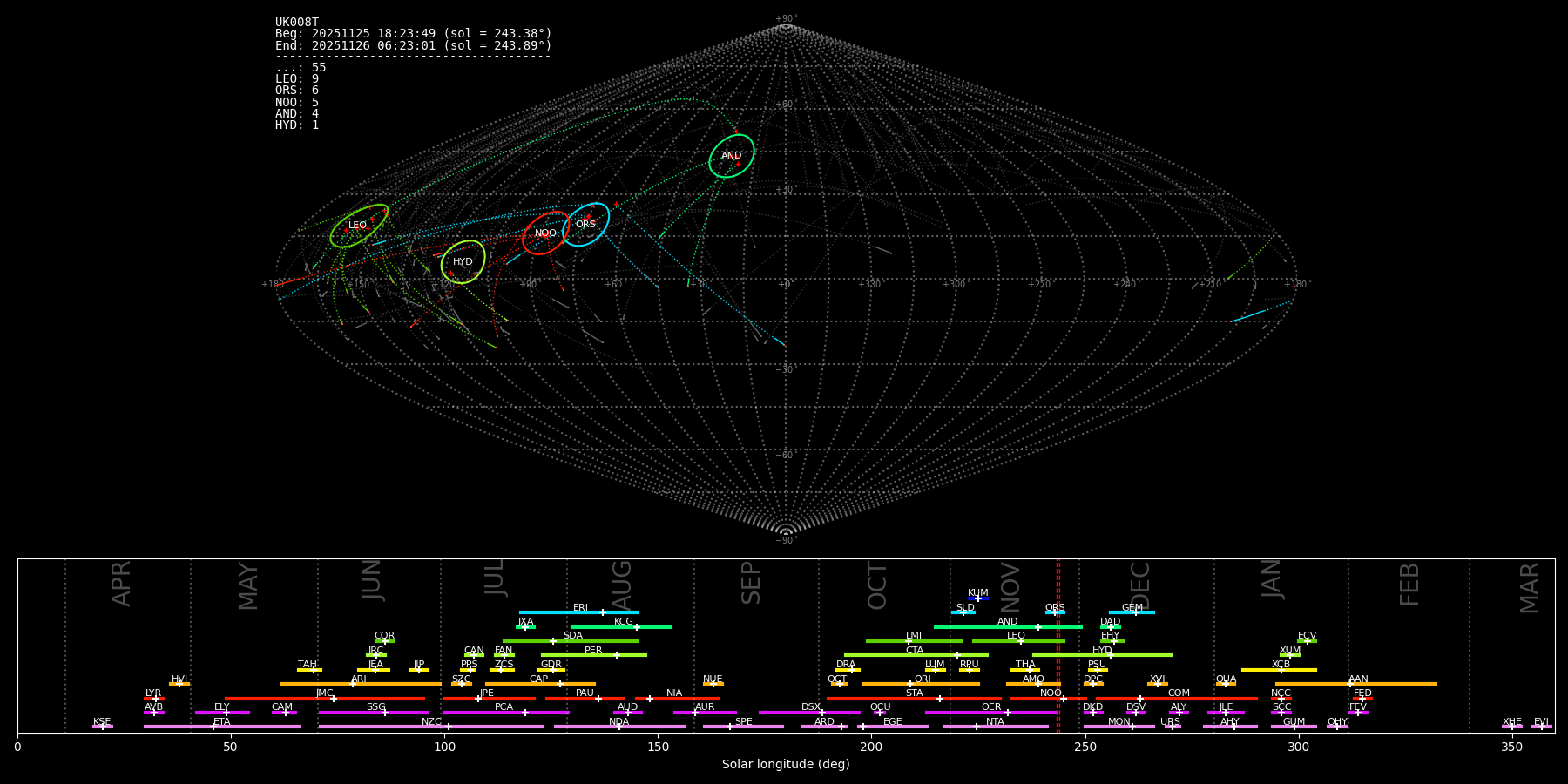1568x784 pixels.
Task: Click the KCG shower bar in timeline
Action: point(621,626)
